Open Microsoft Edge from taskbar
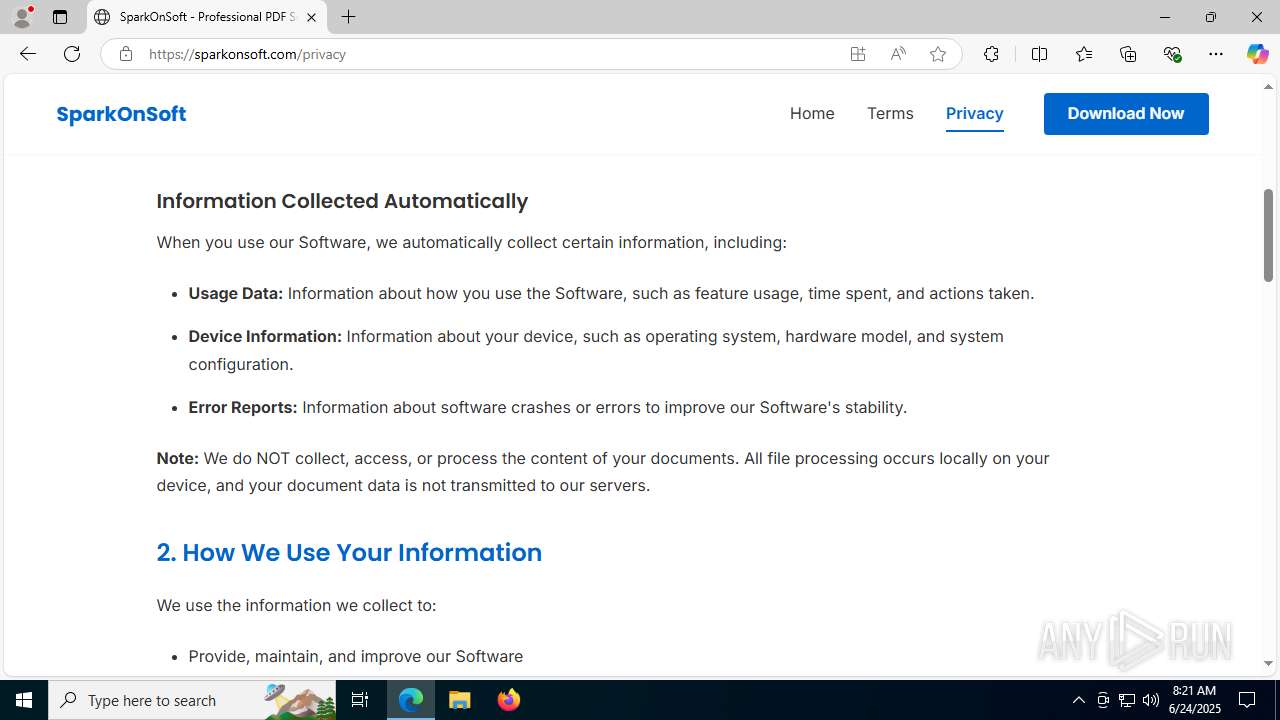Image resolution: width=1280 pixels, height=720 pixels. [x=411, y=700]
